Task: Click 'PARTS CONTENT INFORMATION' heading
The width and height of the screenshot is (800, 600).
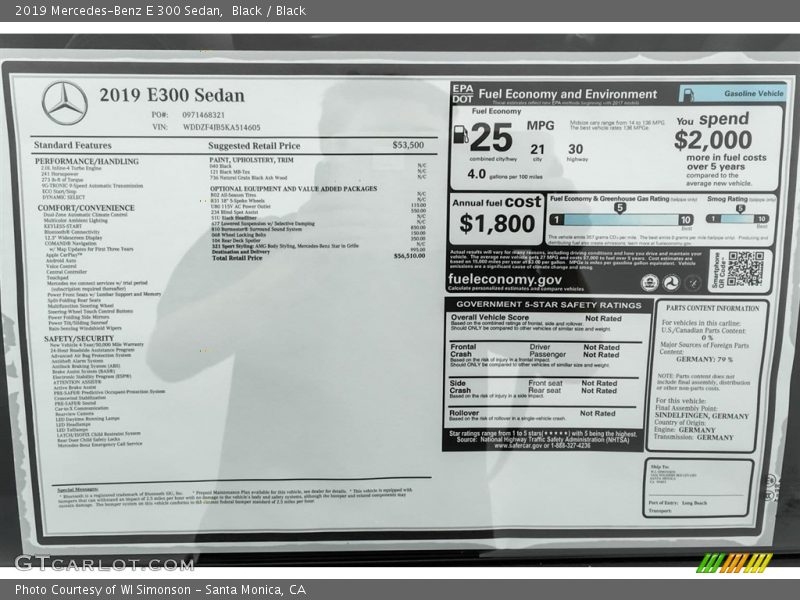Action: tap(712, 308)
